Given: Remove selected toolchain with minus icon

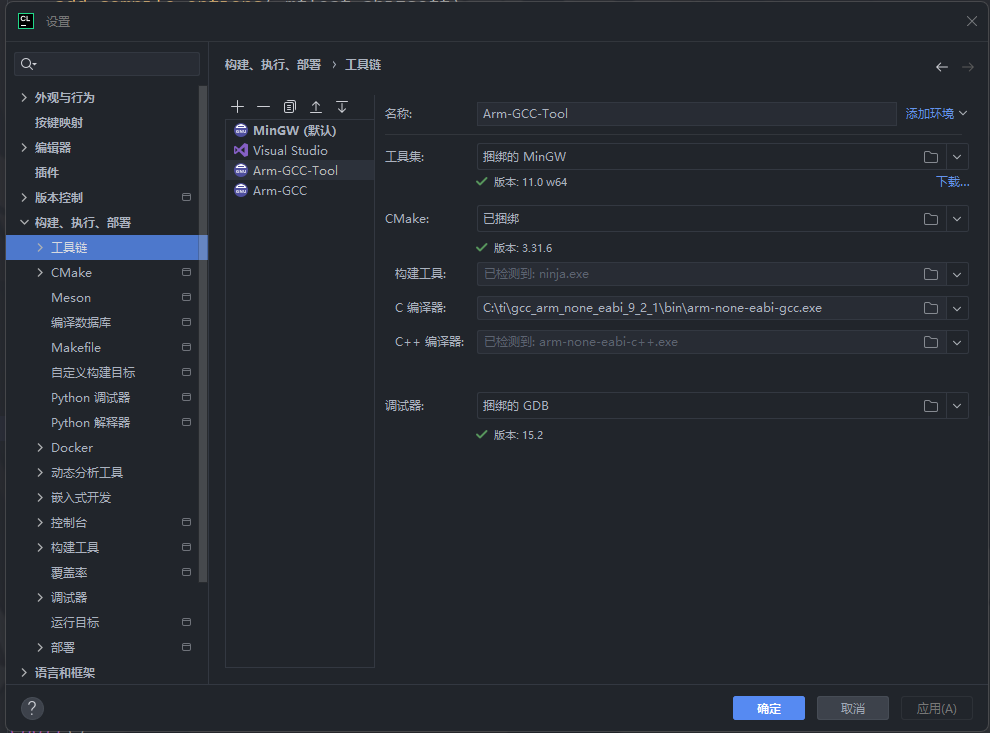Looking at the screenshot, I should 263,107.
